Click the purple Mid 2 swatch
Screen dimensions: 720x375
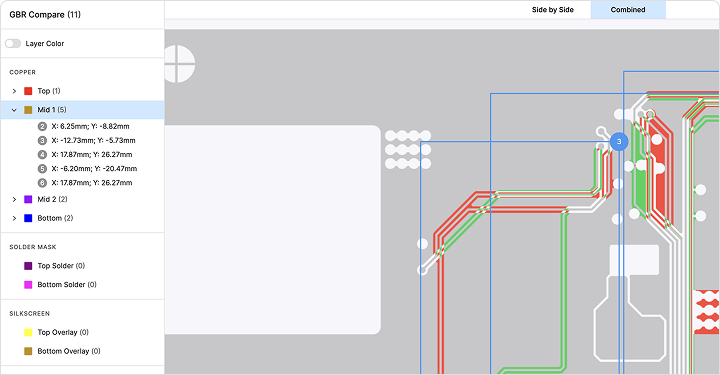(28, 199)
